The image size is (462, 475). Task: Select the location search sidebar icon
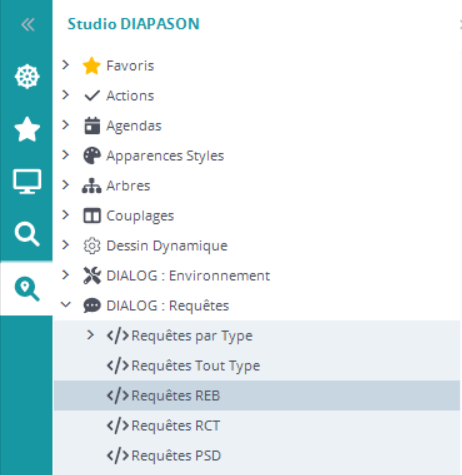27,289
